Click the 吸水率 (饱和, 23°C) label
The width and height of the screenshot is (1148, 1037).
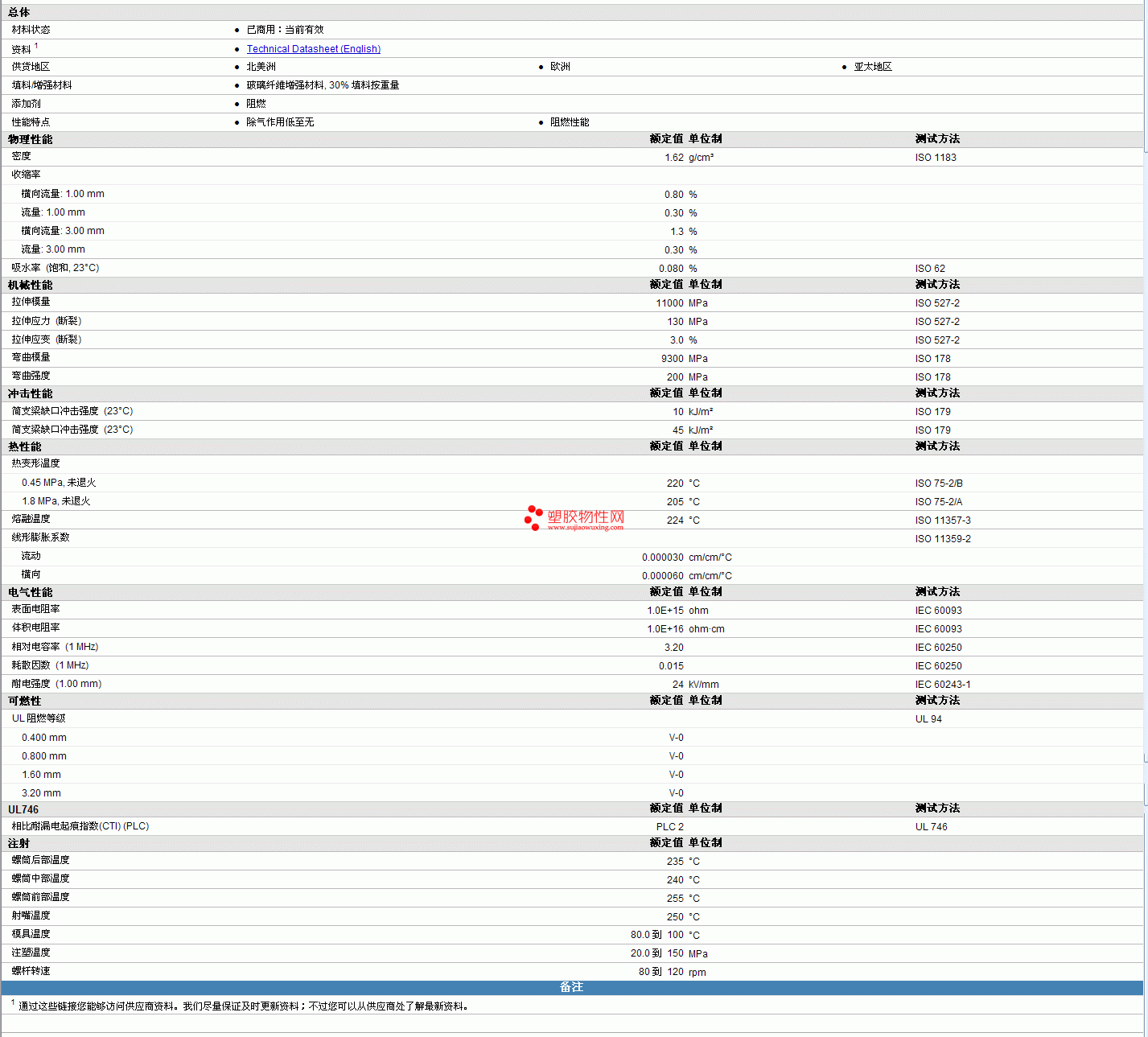click(56, 268)
